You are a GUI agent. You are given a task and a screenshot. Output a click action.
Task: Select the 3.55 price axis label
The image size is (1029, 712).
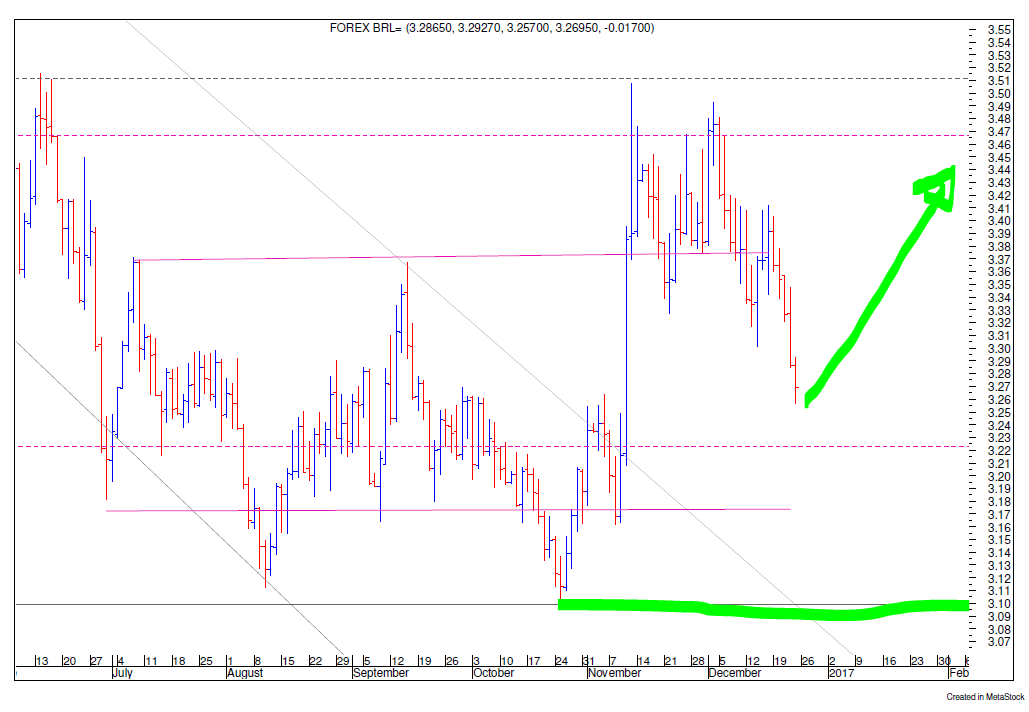pyautogui.click(x=999, y=30)
